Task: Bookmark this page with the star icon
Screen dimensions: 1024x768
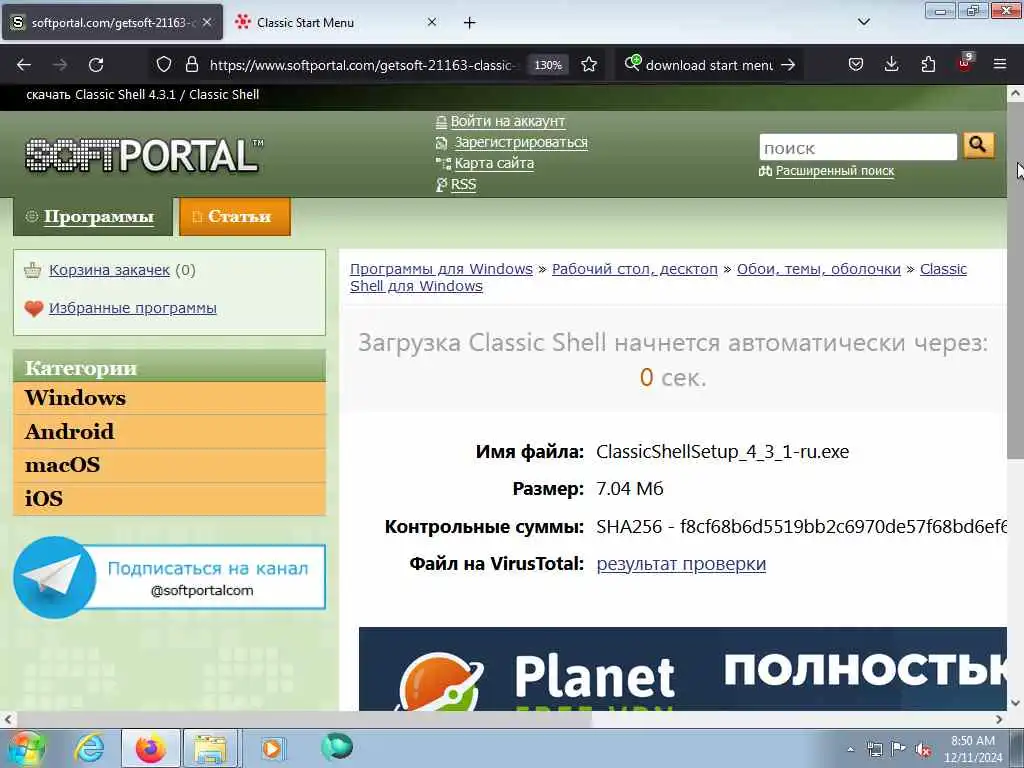Action: click(x=589, y=65)
